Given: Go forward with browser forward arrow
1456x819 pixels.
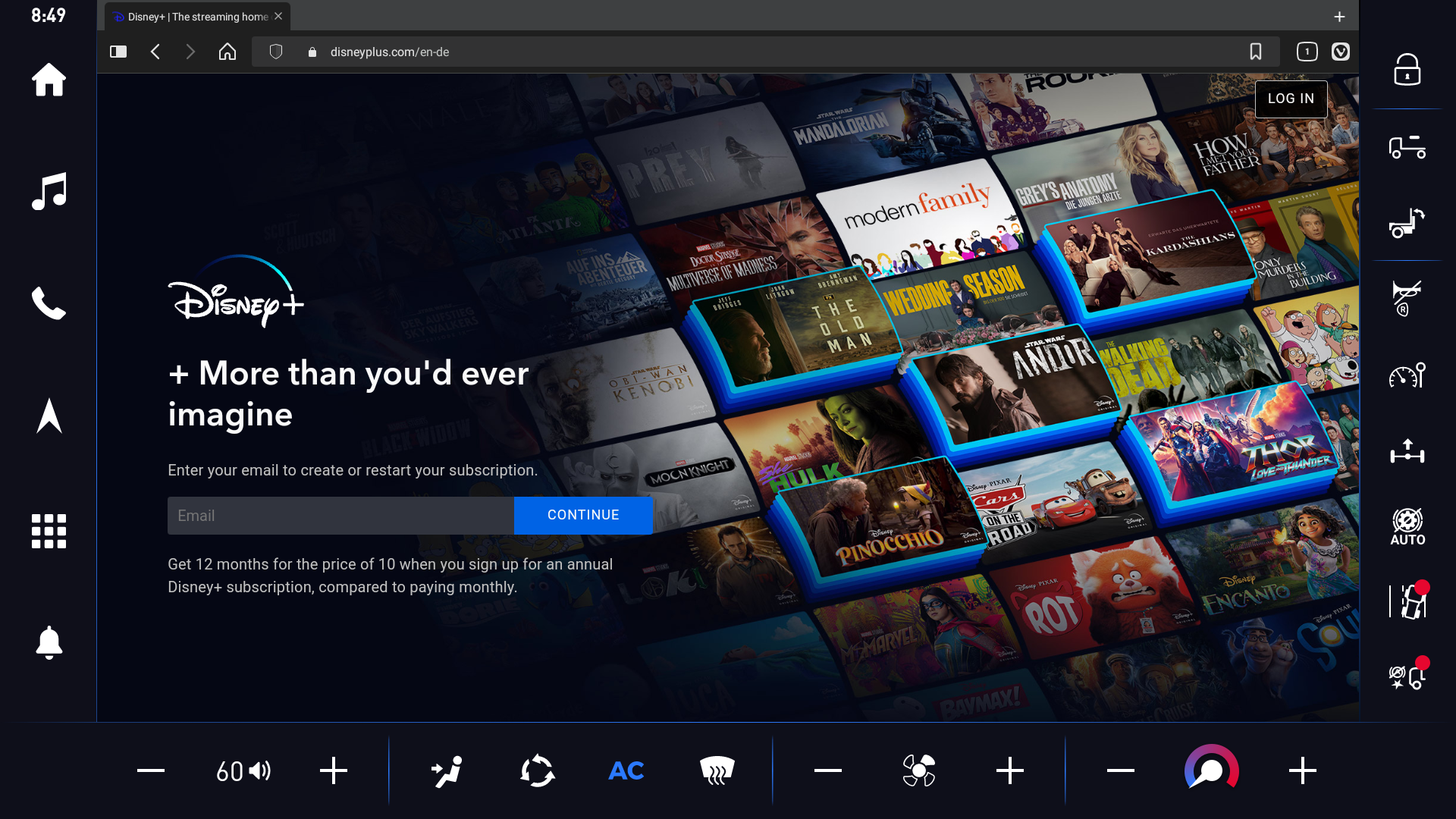Looking at the screenshot, I should [190, 52].
